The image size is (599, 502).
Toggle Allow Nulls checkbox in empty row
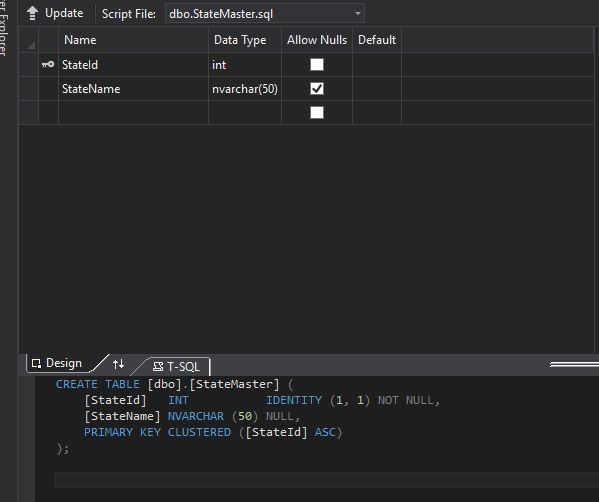click(x=317, y=113)
